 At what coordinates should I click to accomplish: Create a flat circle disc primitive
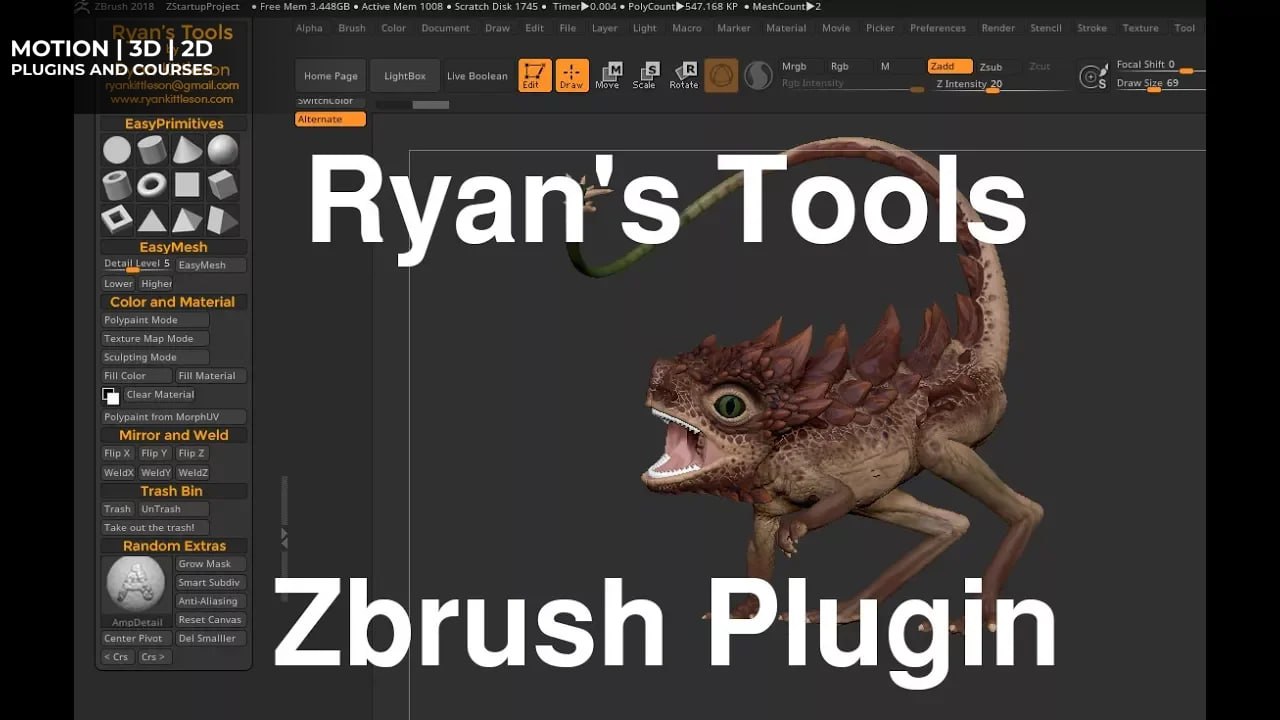point(117,151)
